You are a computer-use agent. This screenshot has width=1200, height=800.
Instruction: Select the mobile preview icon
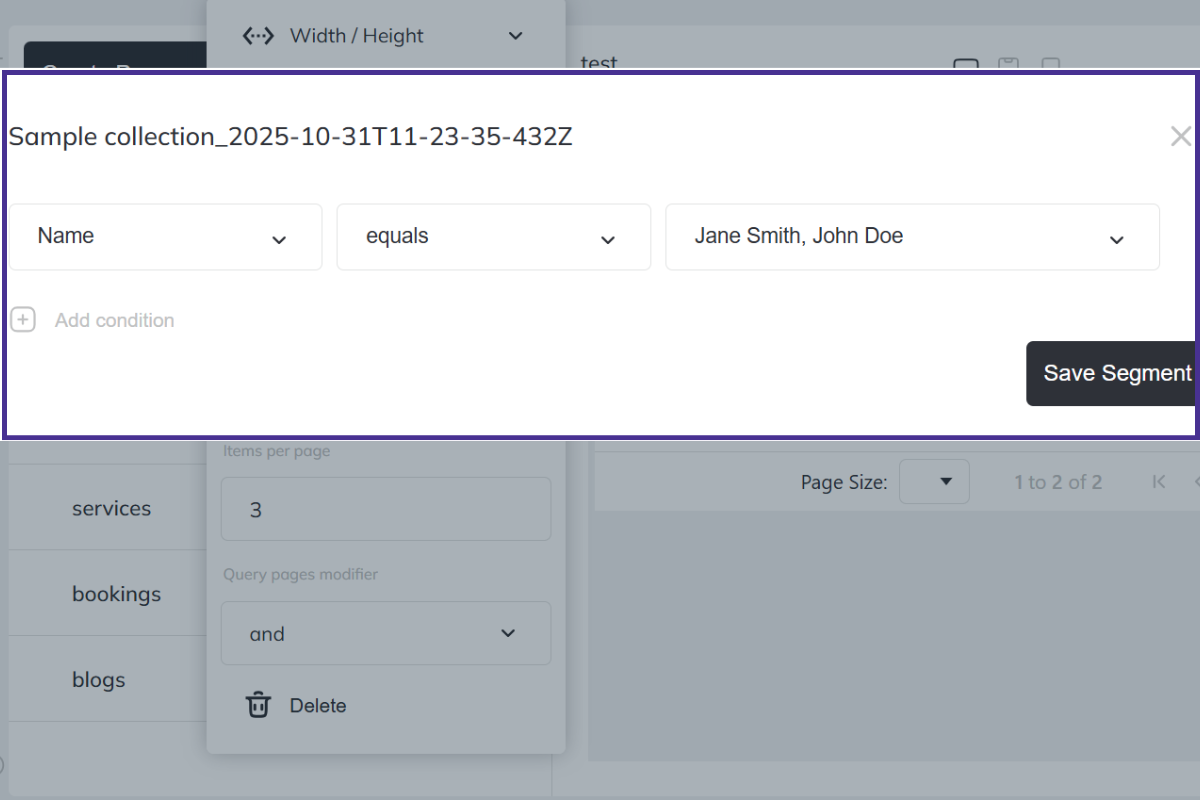[x=1051, y=65]
